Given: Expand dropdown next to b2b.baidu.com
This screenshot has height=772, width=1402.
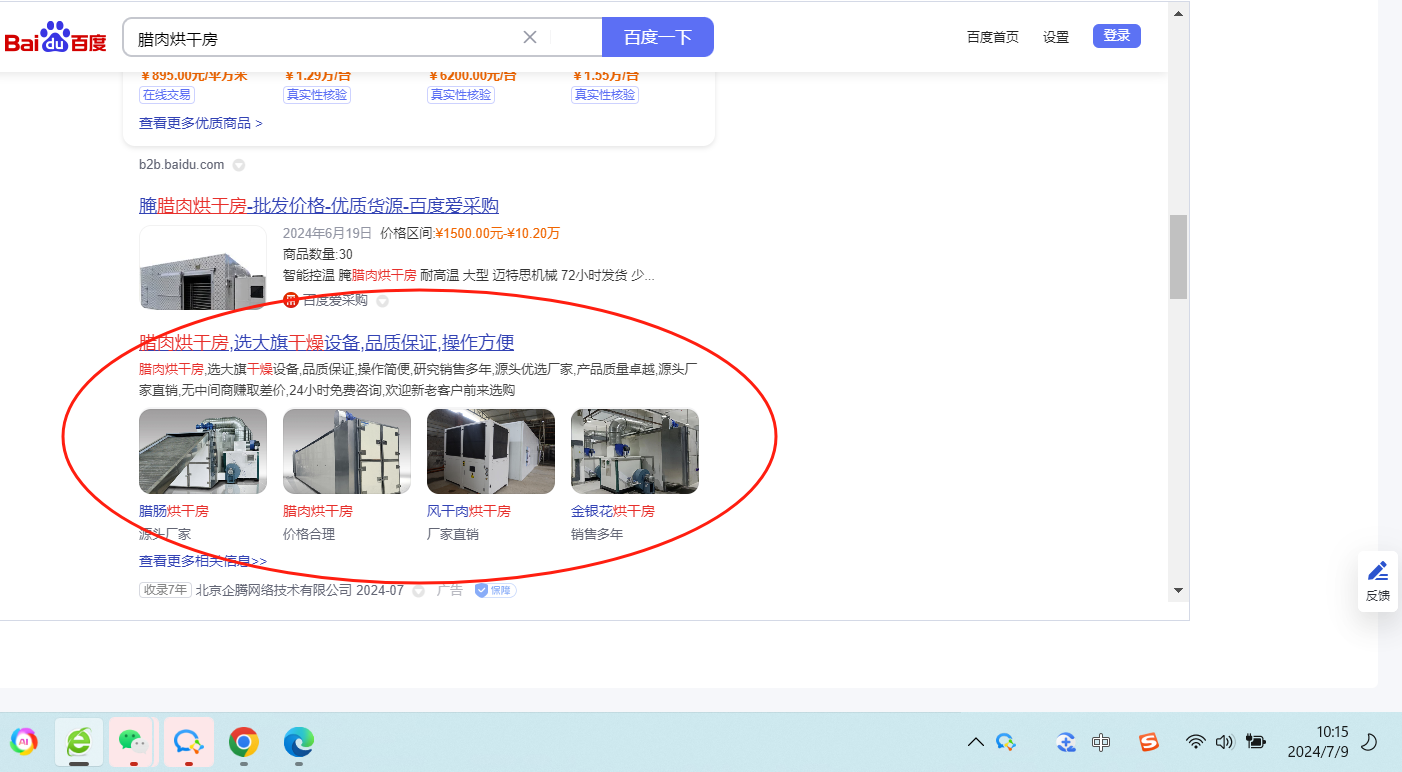Looking at the screenshot, I should (239, 165).
